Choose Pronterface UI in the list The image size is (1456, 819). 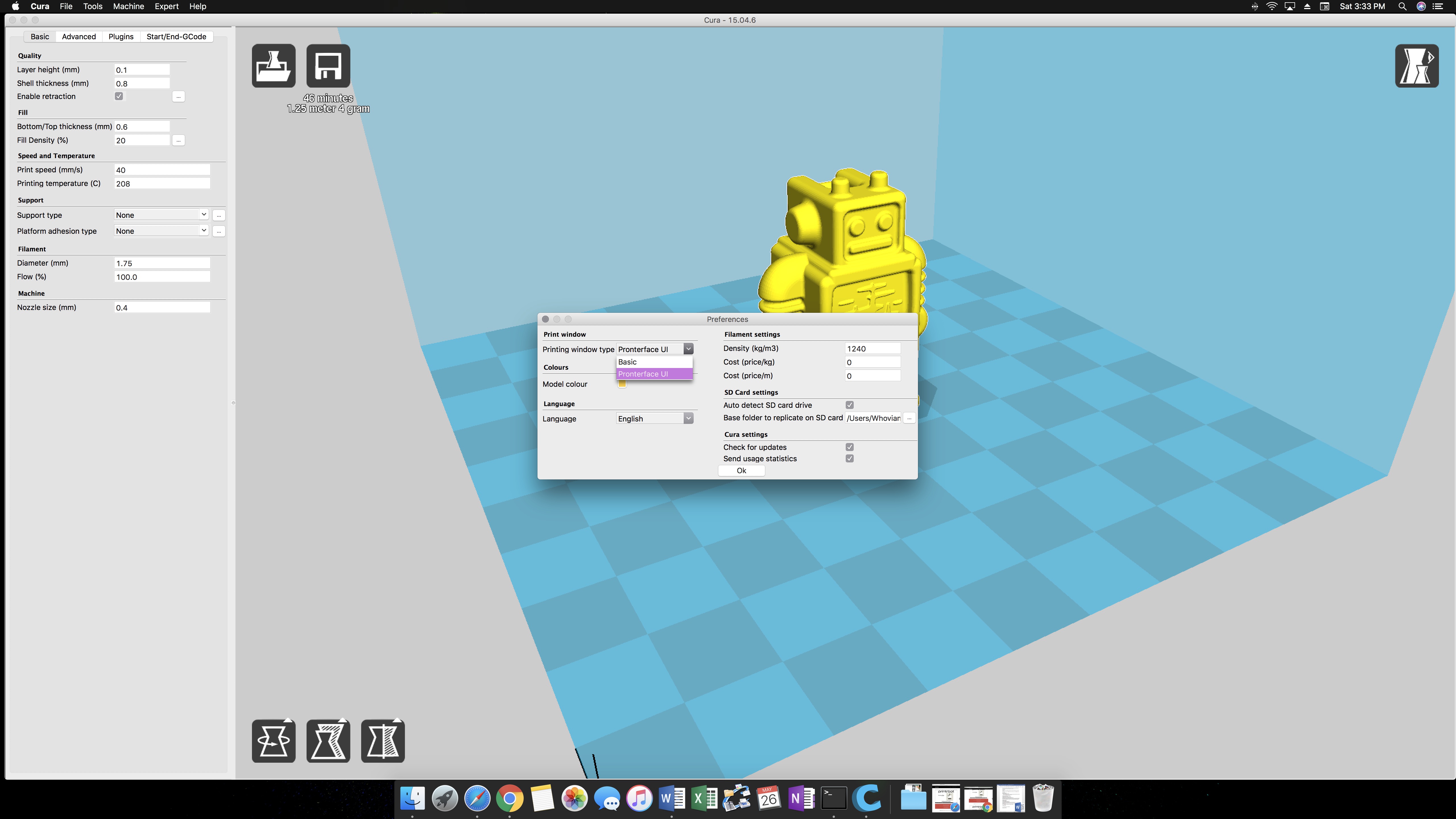pyautogui.click(x=655, y=374)
